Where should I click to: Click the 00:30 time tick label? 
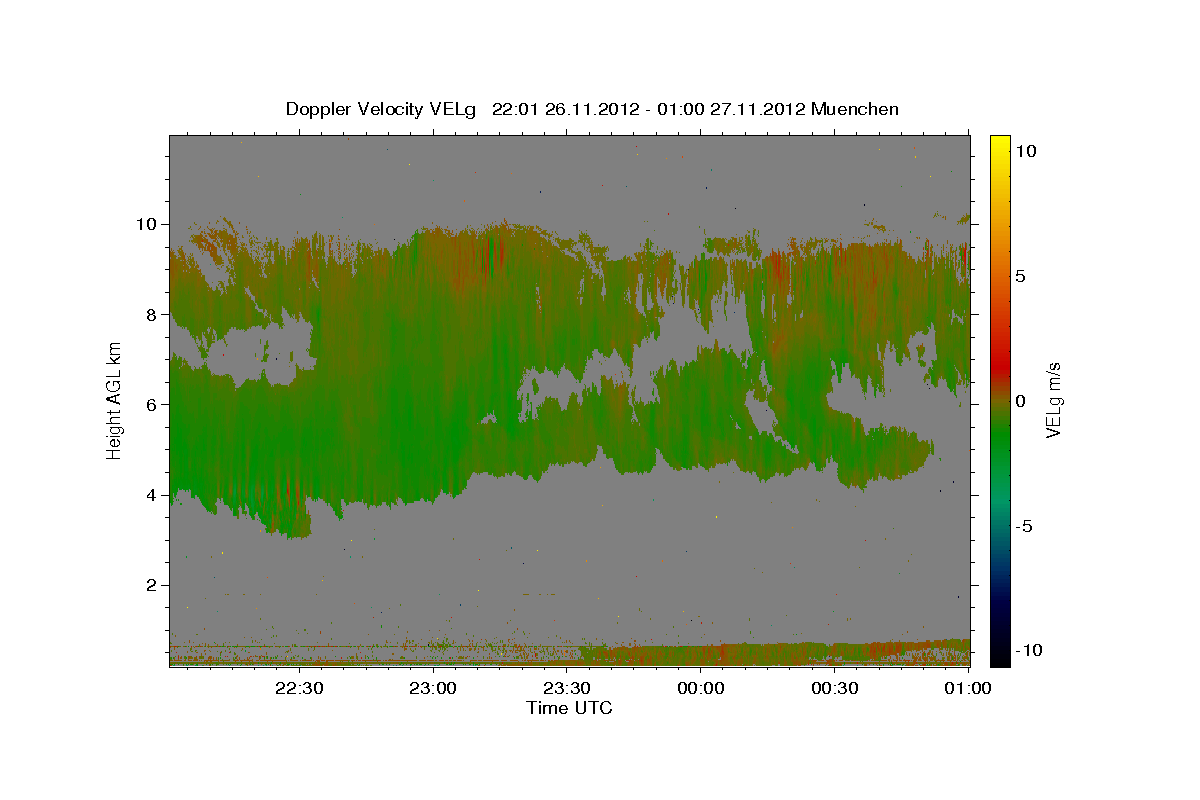click(x=835, y=688)
